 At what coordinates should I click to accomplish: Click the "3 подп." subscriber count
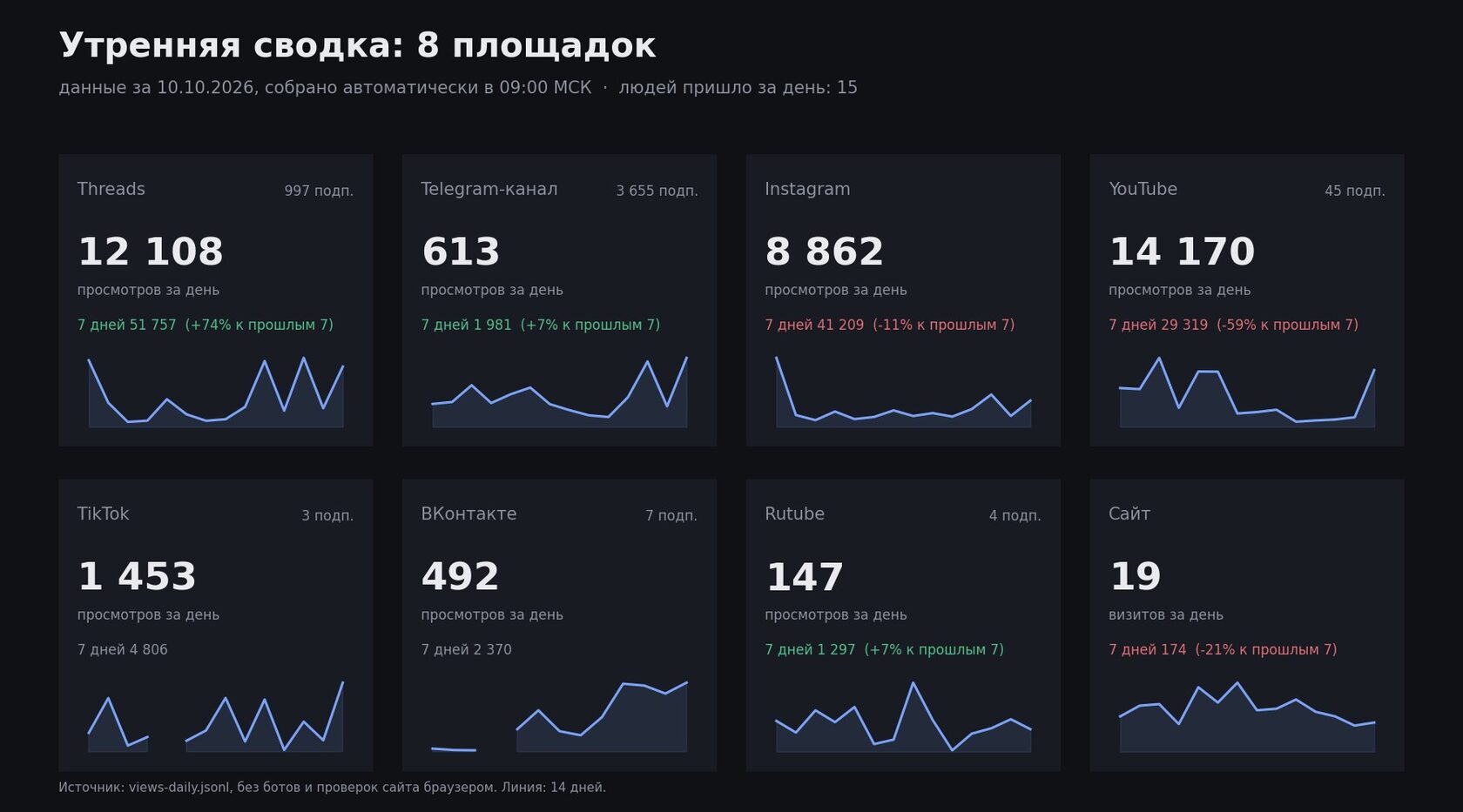(x=327, y=515)
